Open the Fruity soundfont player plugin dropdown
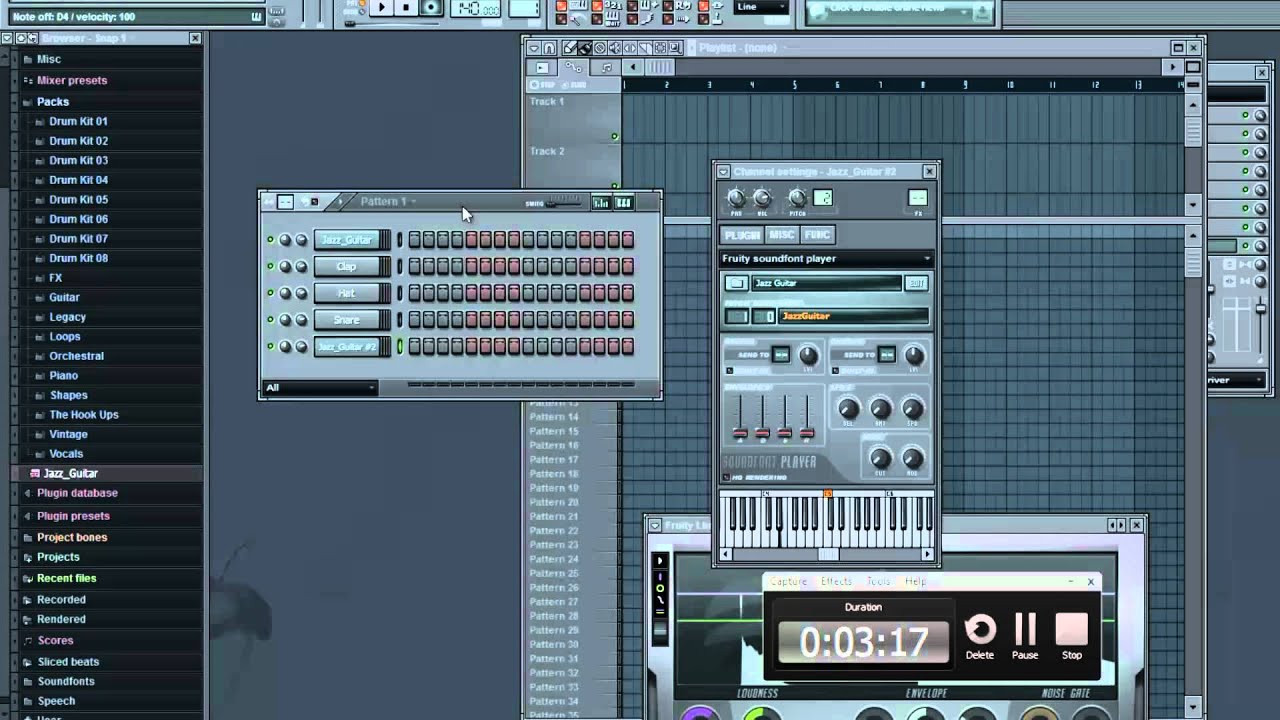The height and width of the screenshot is (720, 1280). [827, 259]
